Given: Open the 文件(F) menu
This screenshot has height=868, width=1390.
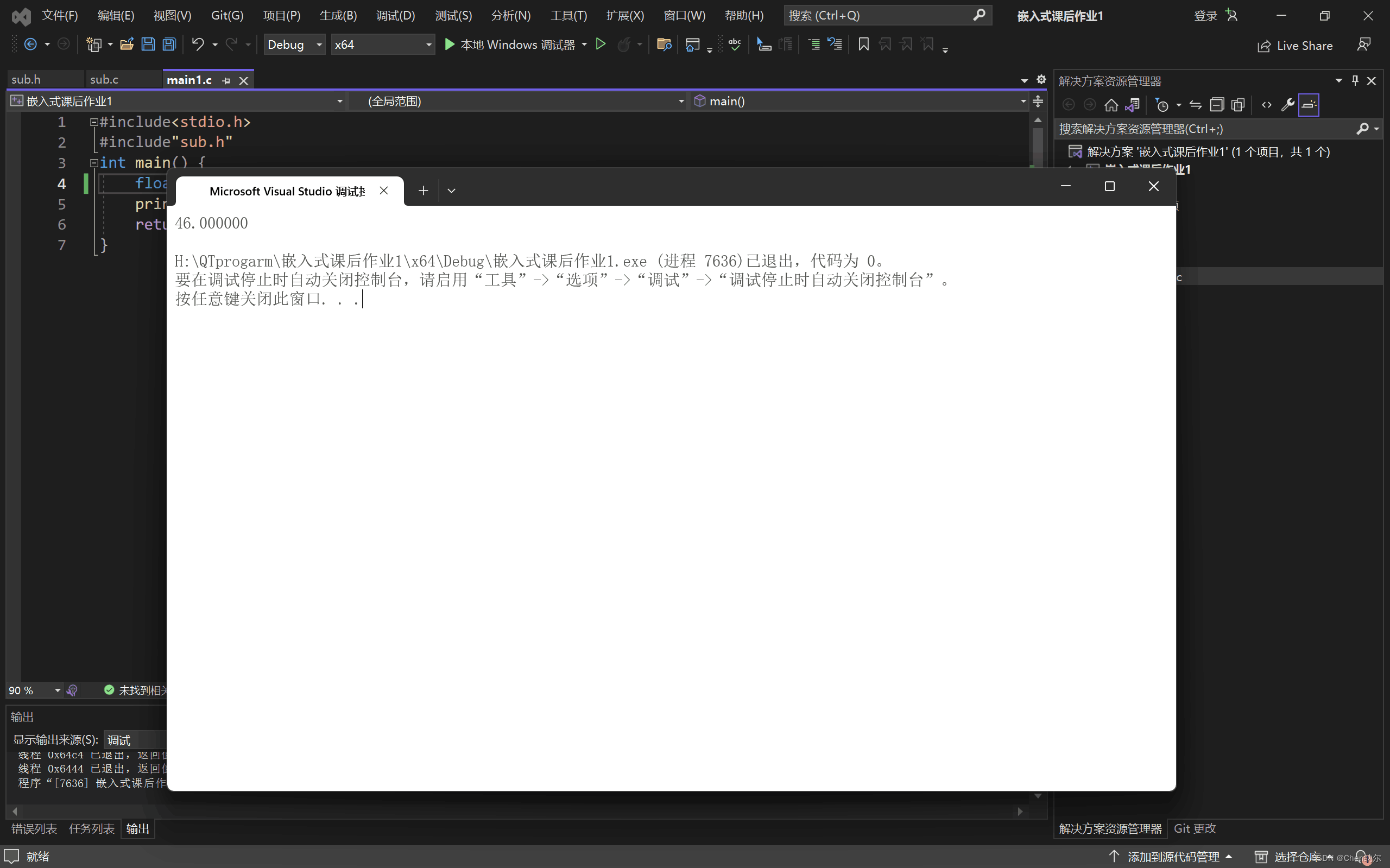Looking at the screenshot, I should click(60, 16).
